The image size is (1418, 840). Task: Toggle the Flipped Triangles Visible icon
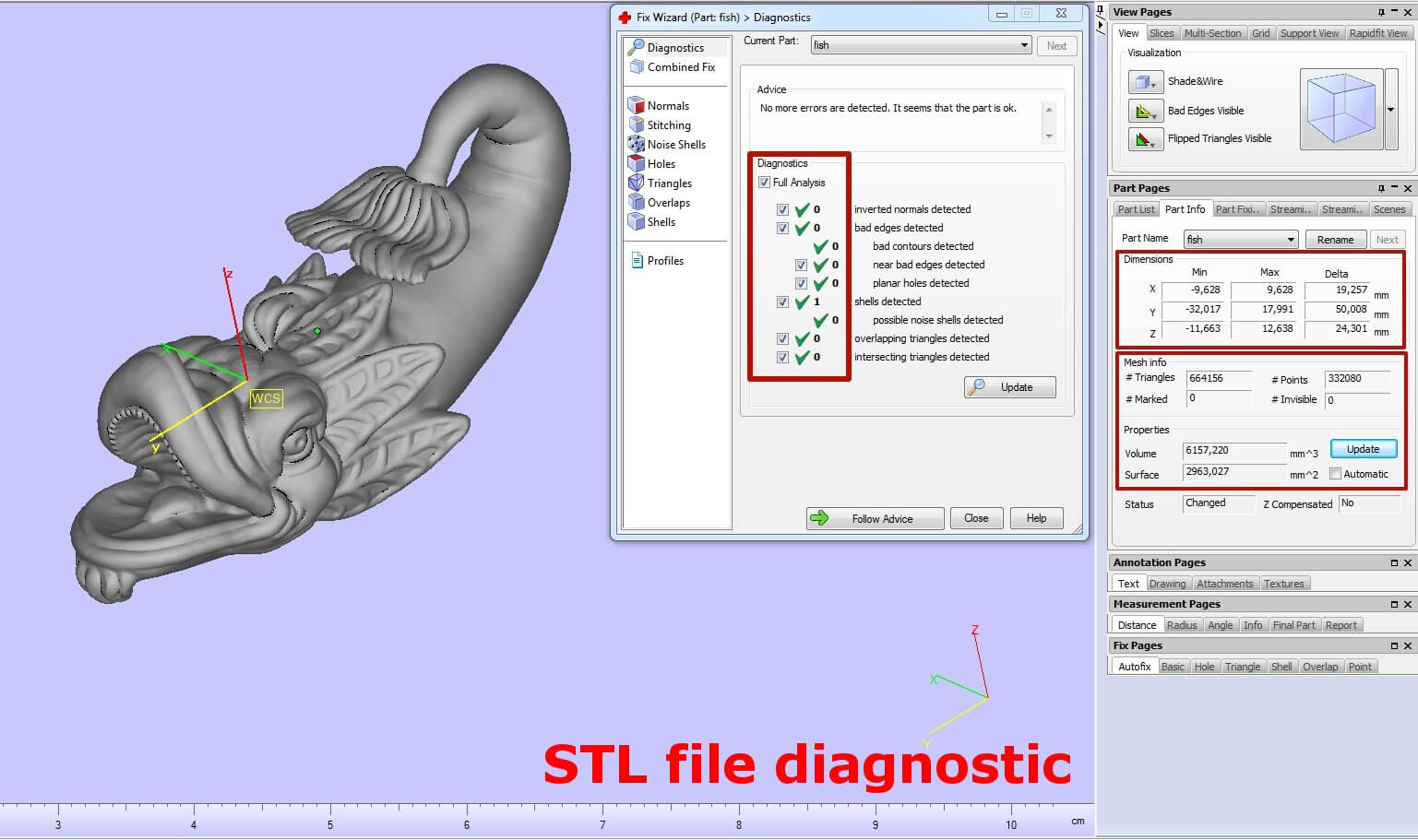click(x=1145, y=139)
